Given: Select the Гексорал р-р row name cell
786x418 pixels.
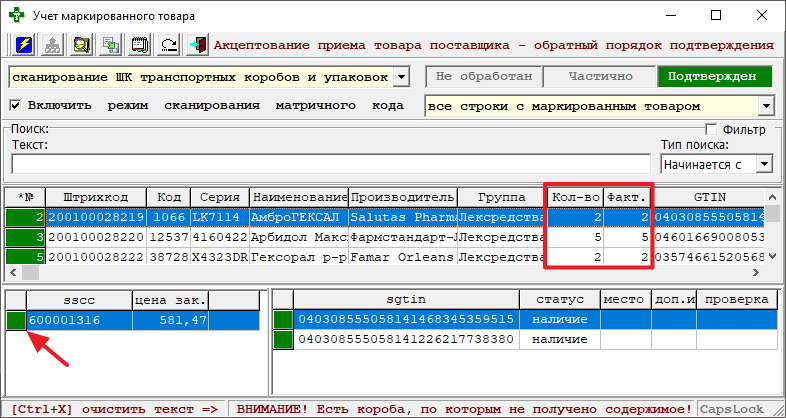Looking at the screenshot, I should (299, 257).
